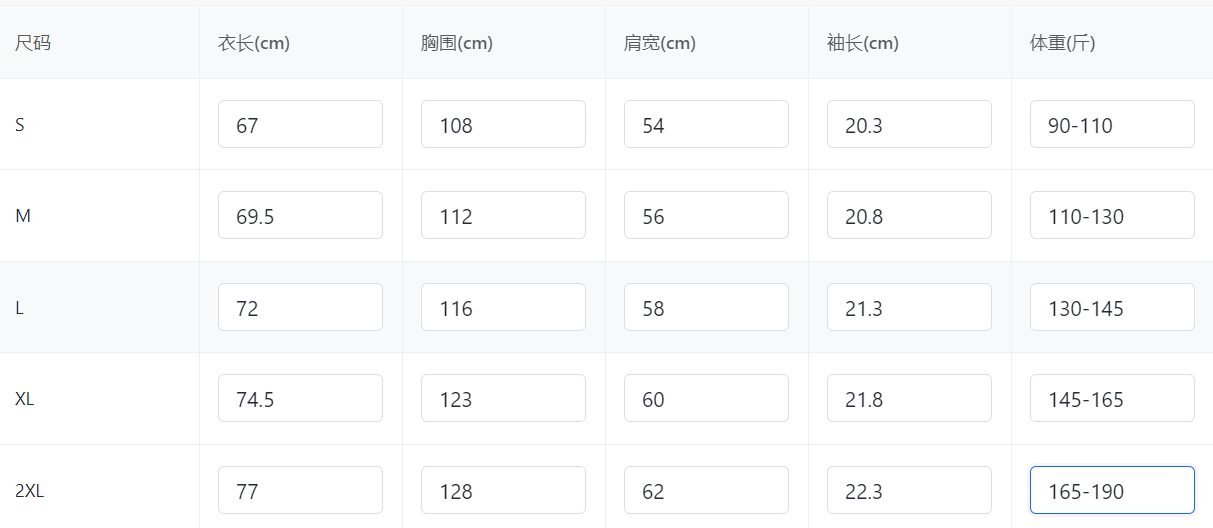Select the 2XL sleeve length 22.3 field
Viewport: 1213px width, 528px height.
pyautogui.click(x=909, y=491)
